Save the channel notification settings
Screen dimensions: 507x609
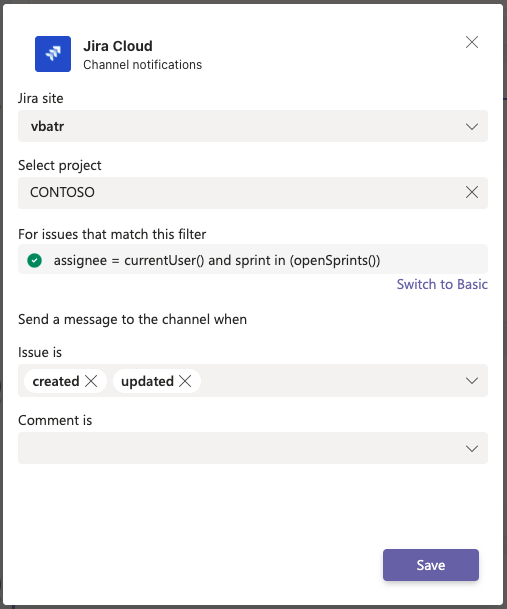point(430,565)
